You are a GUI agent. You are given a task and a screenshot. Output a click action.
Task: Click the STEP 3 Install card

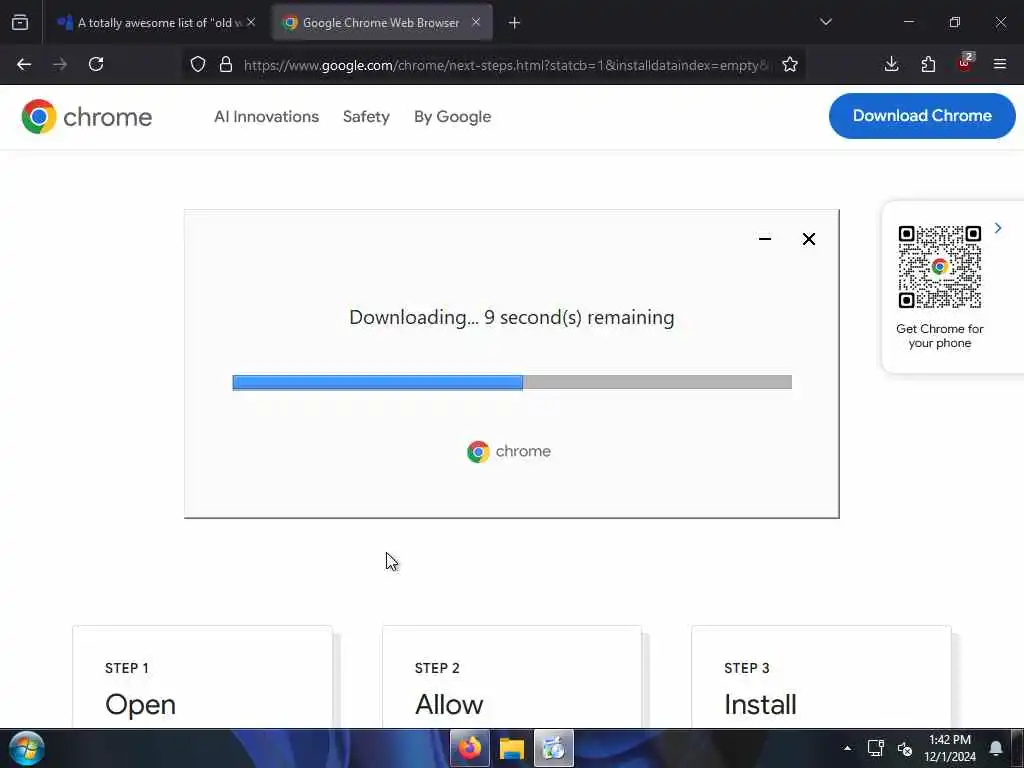pyautogui.click(x=822, y=677)
